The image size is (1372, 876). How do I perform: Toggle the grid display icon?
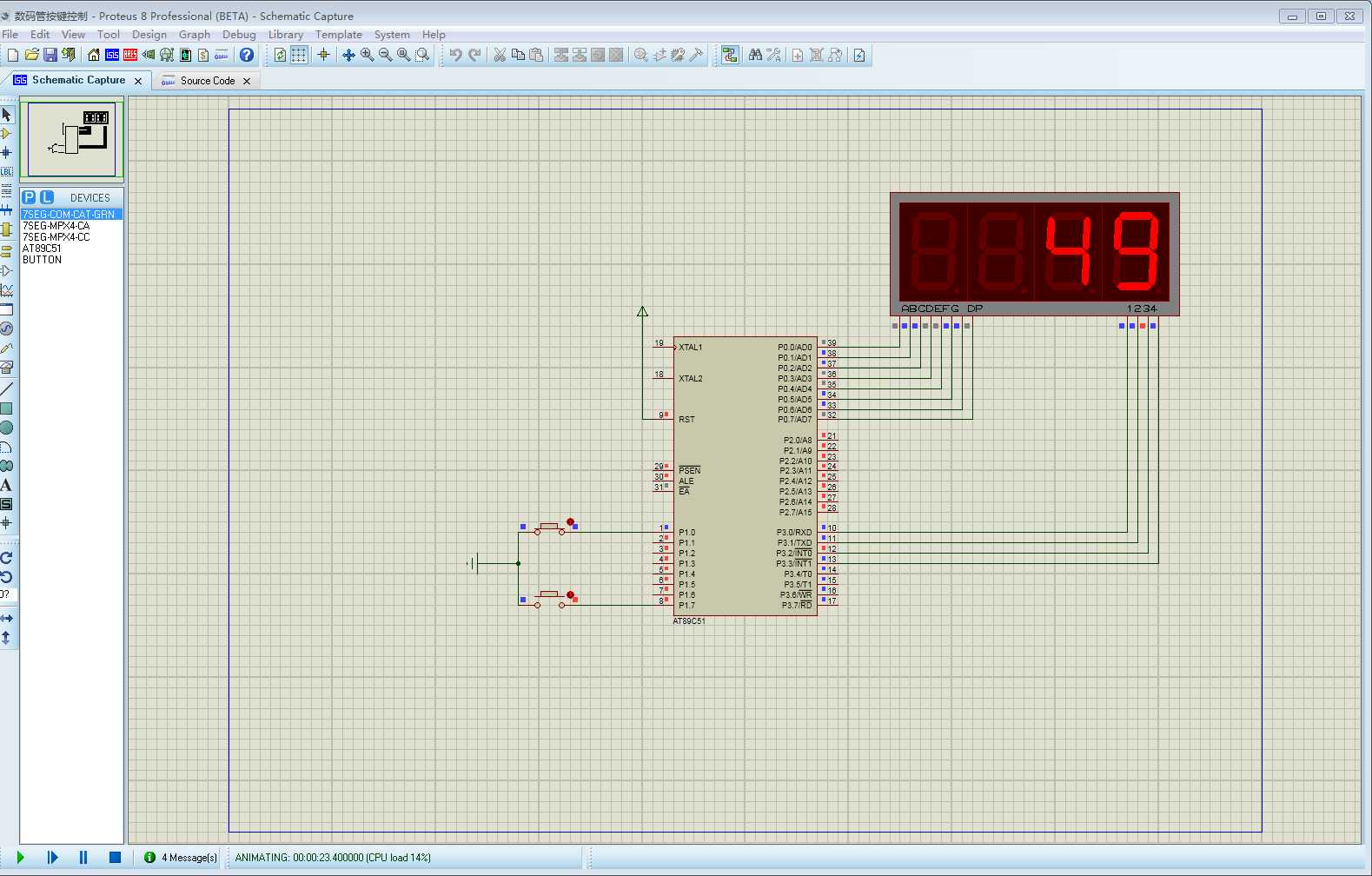(299, 55)
